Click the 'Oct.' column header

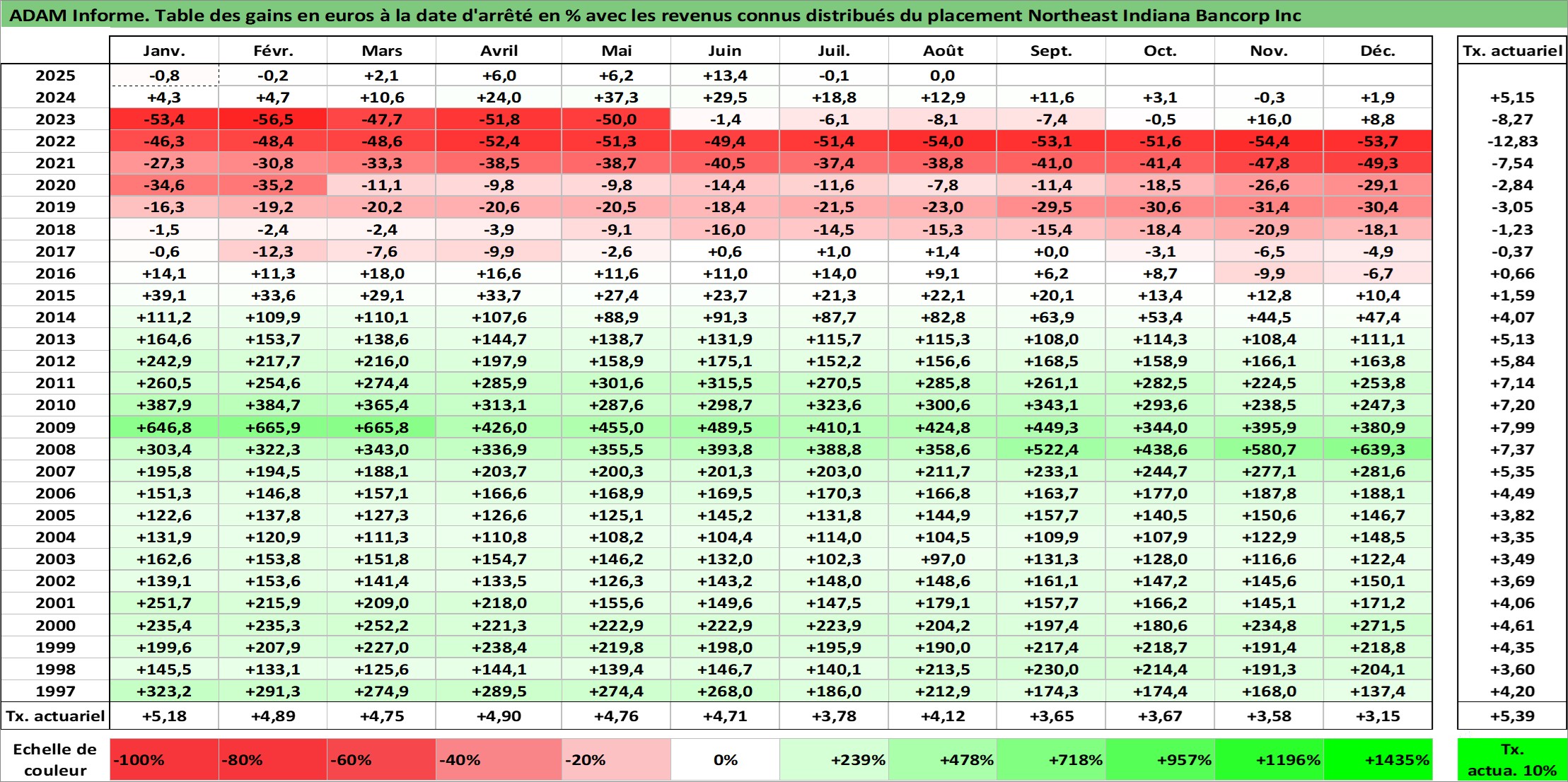1160,50
